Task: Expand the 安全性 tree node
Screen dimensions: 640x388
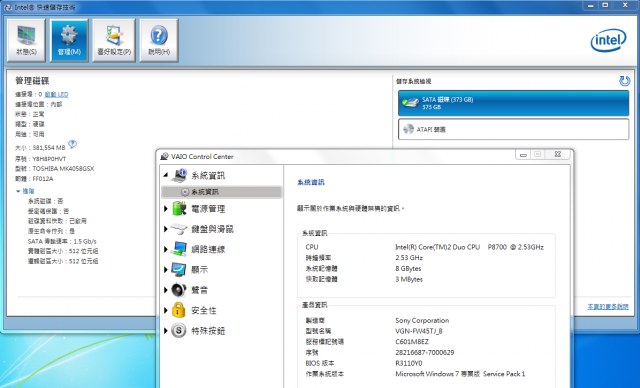Action: point(166,310)
